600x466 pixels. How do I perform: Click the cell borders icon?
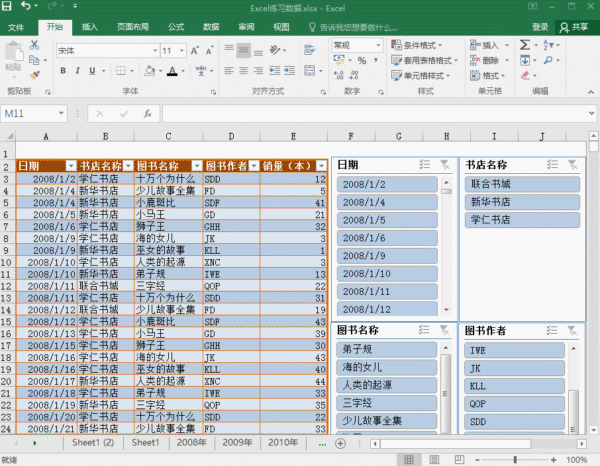(x=121, y=71)
